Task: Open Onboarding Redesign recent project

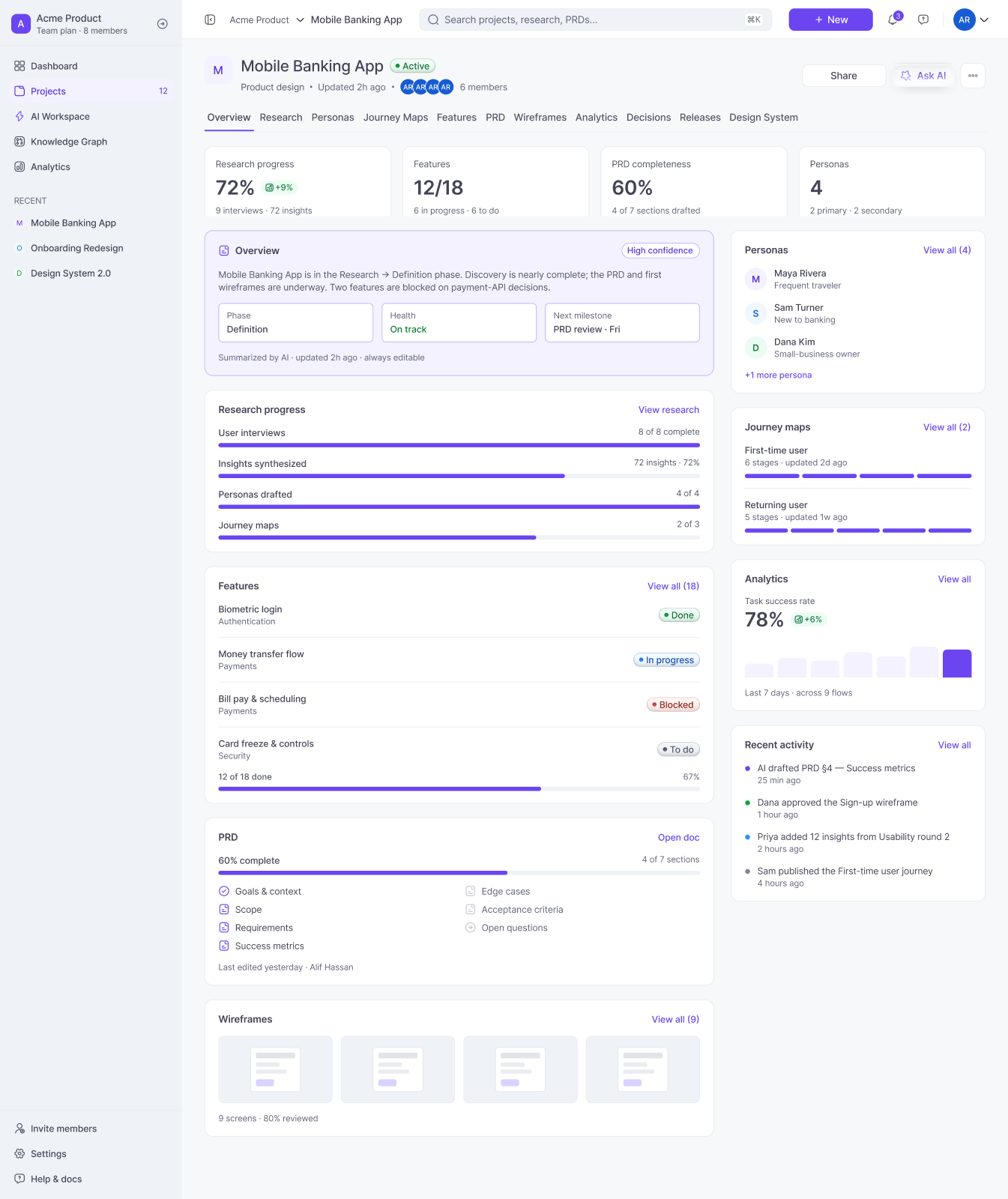Action: click(x=76, y=248)
